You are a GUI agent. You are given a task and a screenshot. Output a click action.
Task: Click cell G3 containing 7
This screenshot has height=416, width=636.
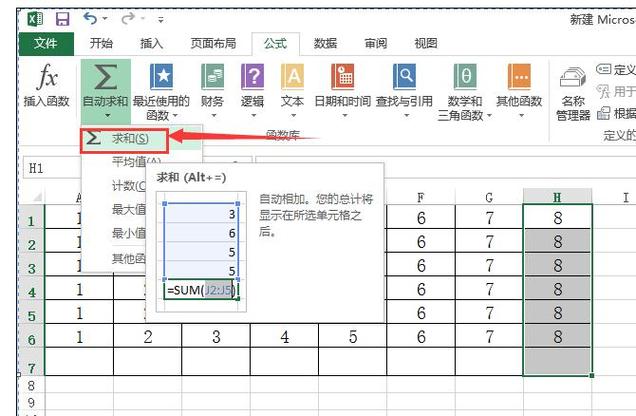489,265
